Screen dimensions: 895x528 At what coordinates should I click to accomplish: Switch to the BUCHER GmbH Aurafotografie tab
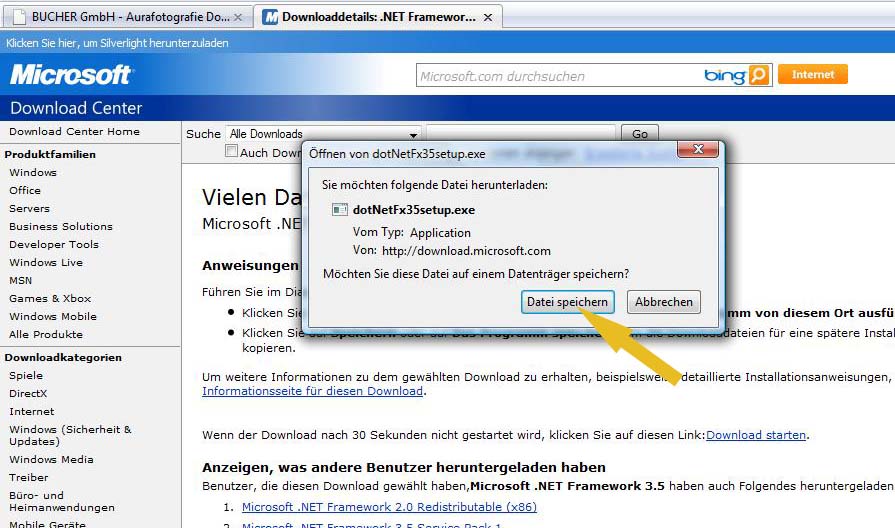click(128, 17)
